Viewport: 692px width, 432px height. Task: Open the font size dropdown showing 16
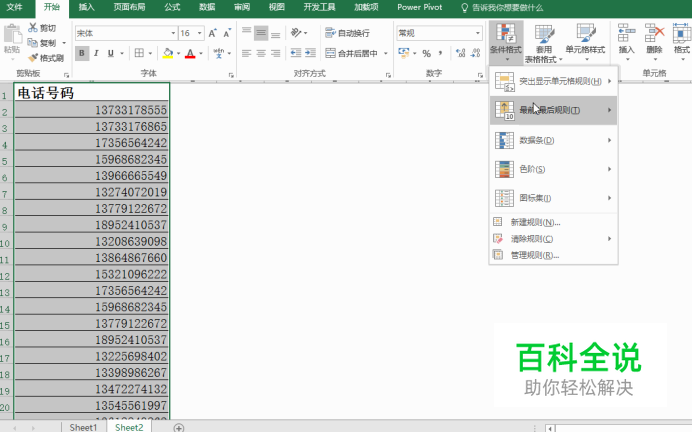[x=199, y=33]
